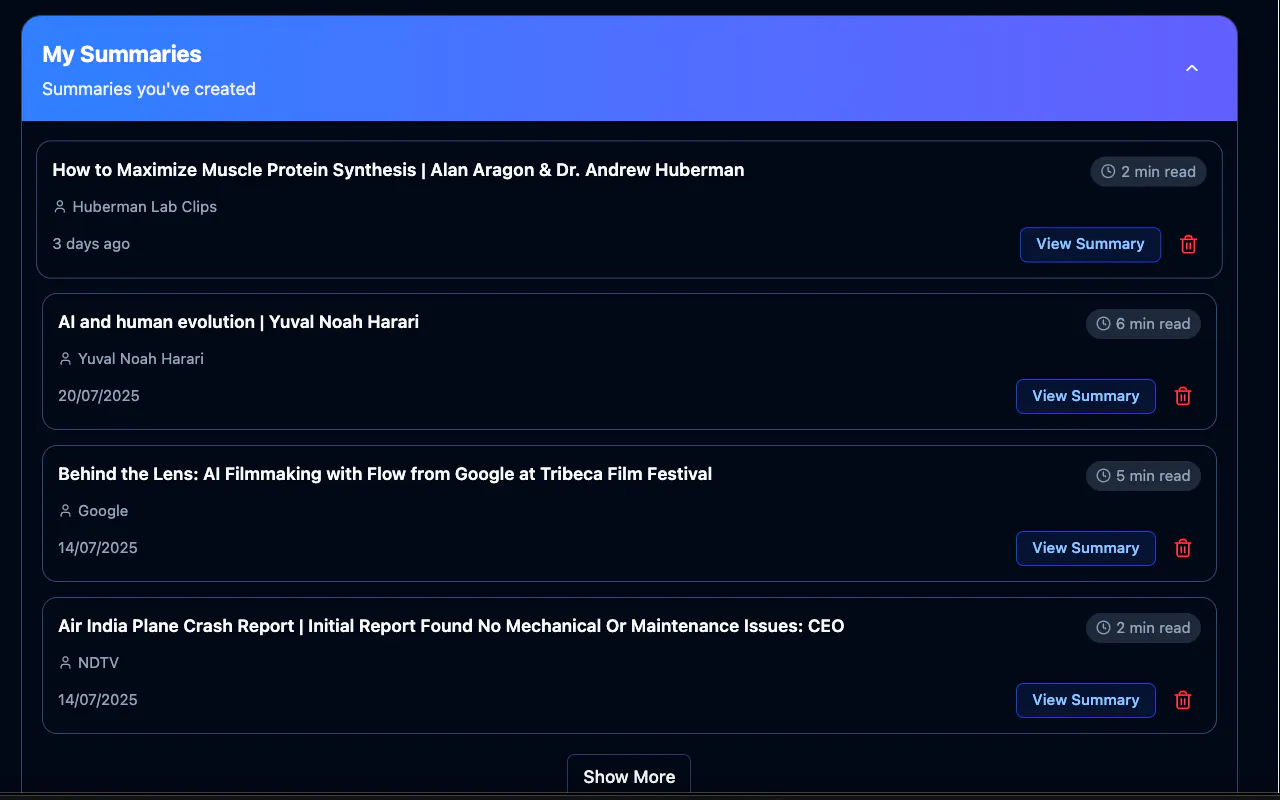Click the 'Summaries you've created' subtitle
The image size is (1280, 800).
point(149,89)
